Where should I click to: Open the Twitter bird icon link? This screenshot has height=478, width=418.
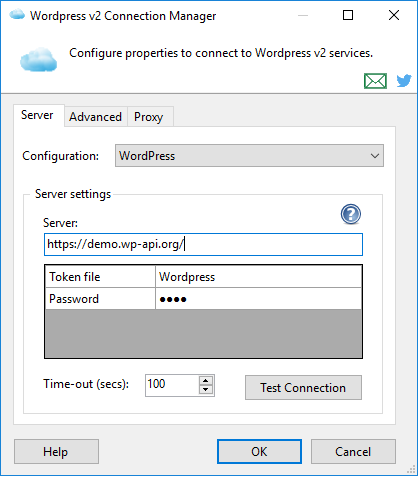coord(404,81)
